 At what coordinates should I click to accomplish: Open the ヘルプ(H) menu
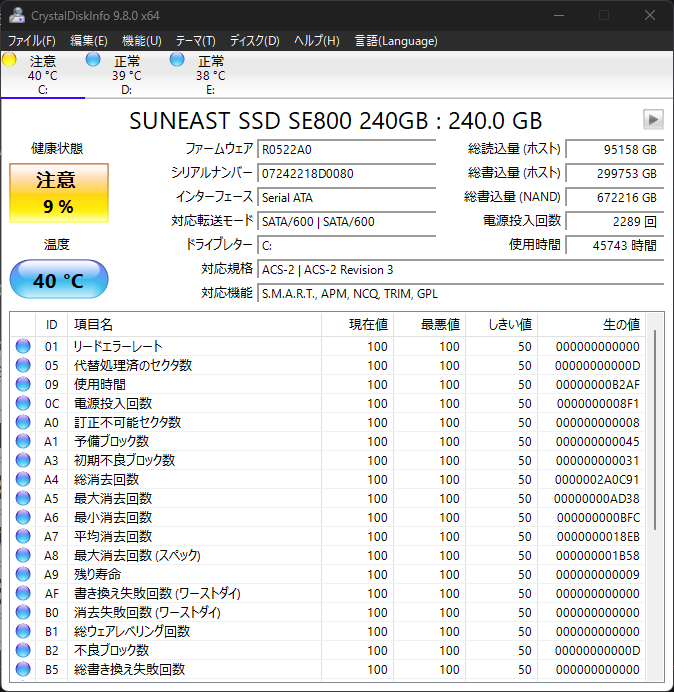[x=317, y=41]
